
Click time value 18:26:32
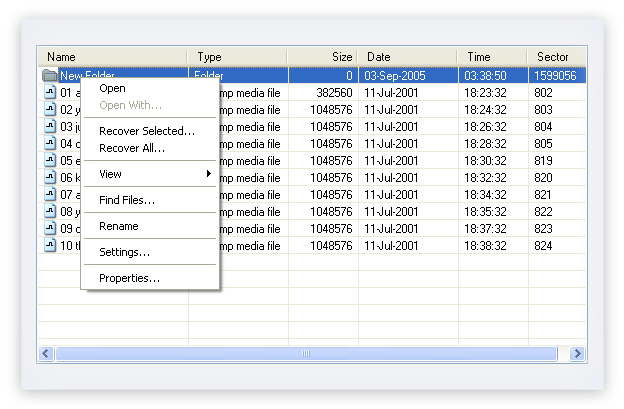485,127
